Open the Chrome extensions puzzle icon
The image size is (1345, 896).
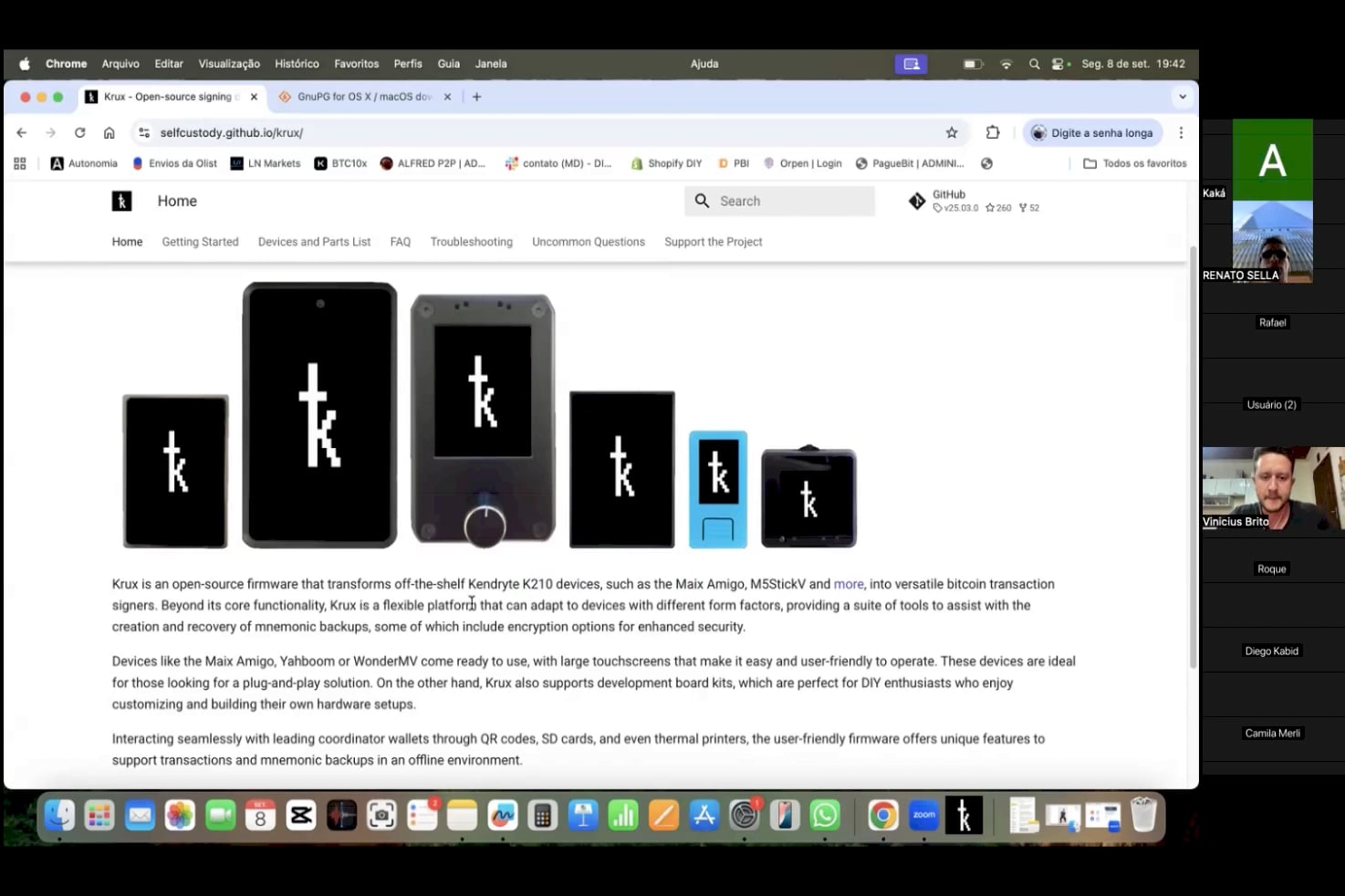993,132
